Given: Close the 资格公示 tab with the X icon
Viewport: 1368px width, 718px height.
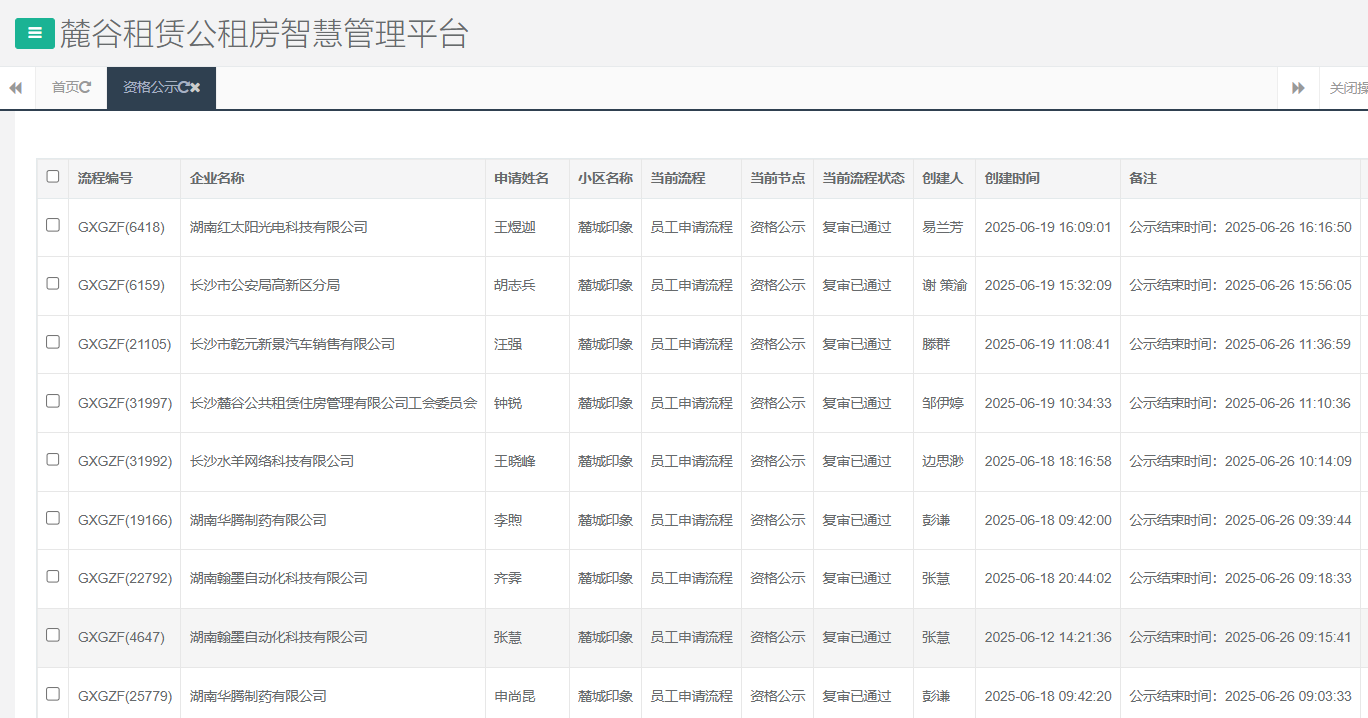Looking at the screenshot, I should point(196,88).
